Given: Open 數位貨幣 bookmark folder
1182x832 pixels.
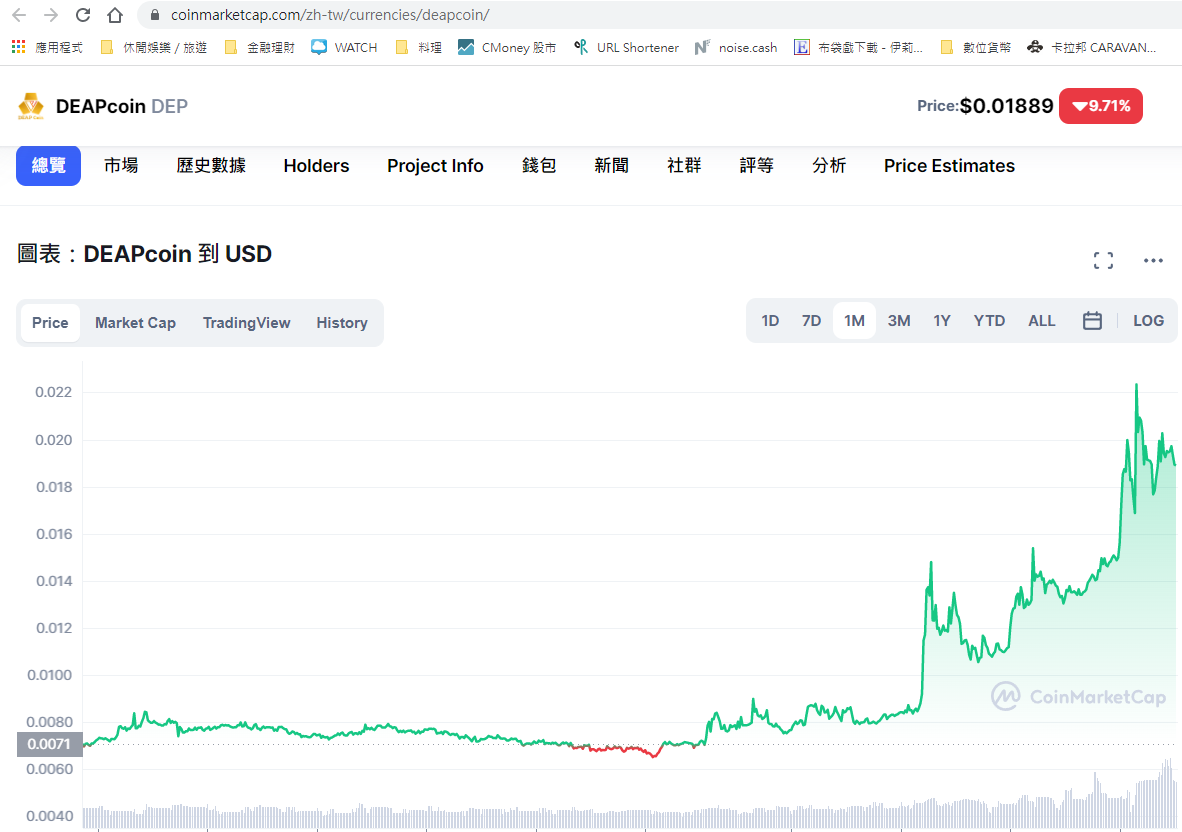Looking at the screenshot, I should tap(975, 47).
